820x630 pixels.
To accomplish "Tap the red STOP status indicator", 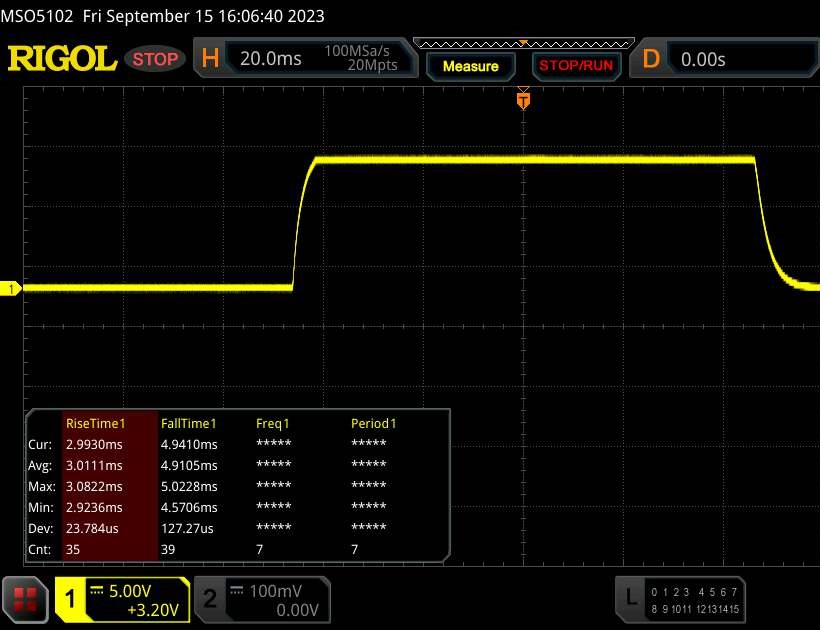I will click(x=155, y=59).
